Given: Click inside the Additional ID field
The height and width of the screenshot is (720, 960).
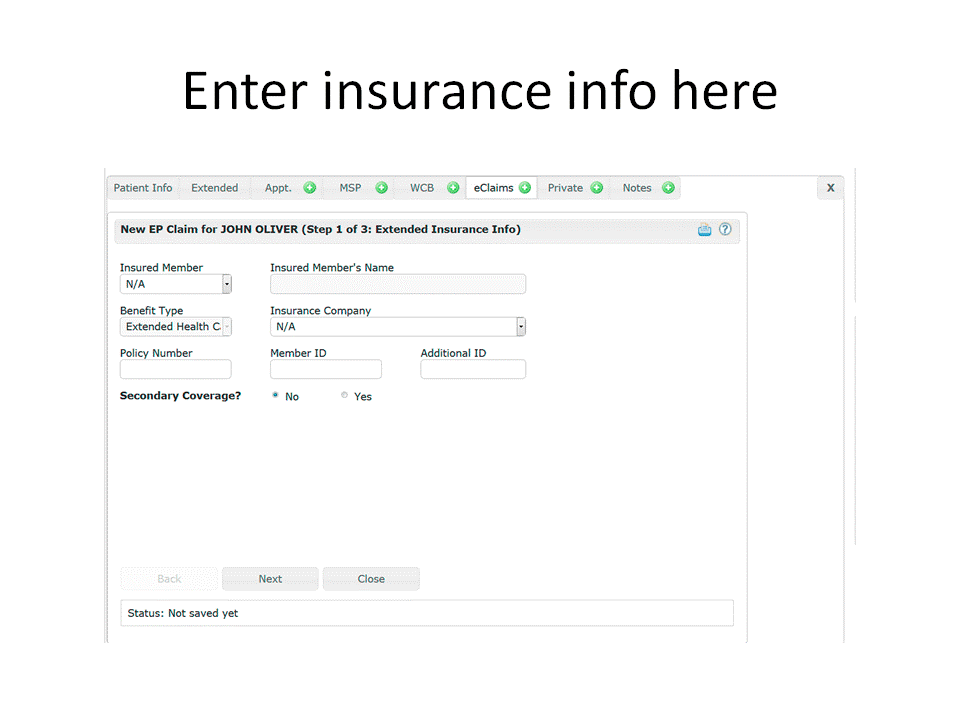Looking at the screenshot, I should pyautogui.click(x=472, y=369).
